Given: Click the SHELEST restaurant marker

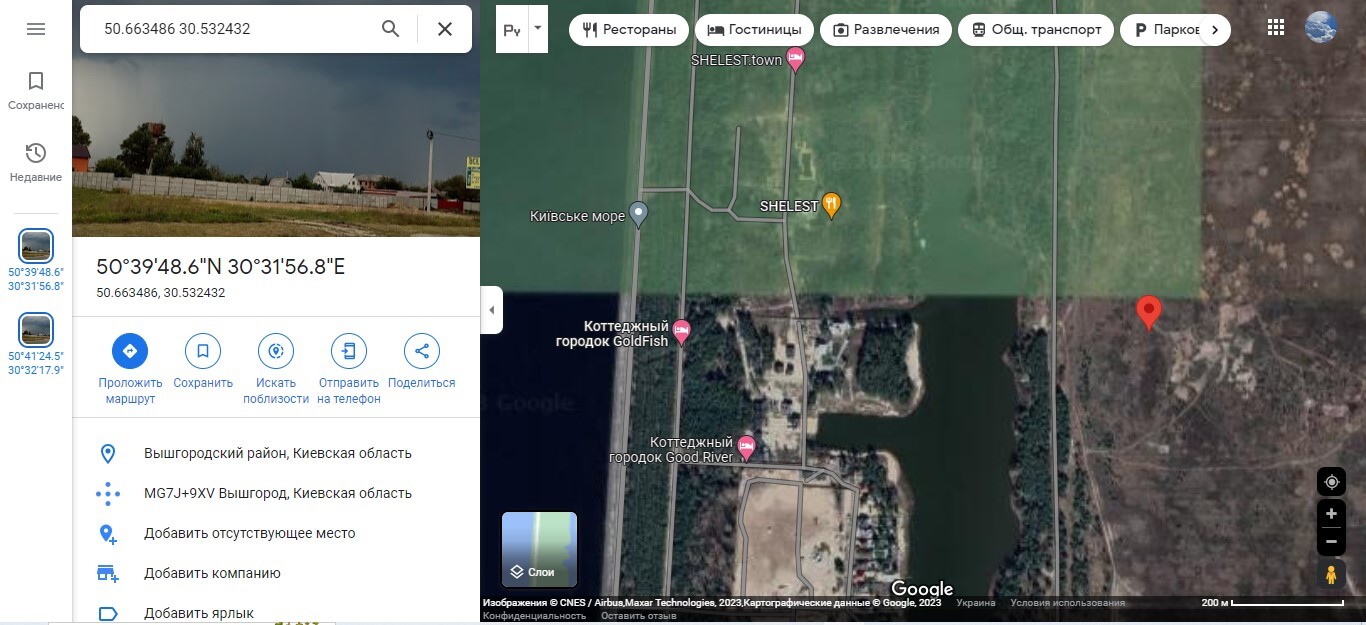Looking at the screenshot, I should coord(831,206).
